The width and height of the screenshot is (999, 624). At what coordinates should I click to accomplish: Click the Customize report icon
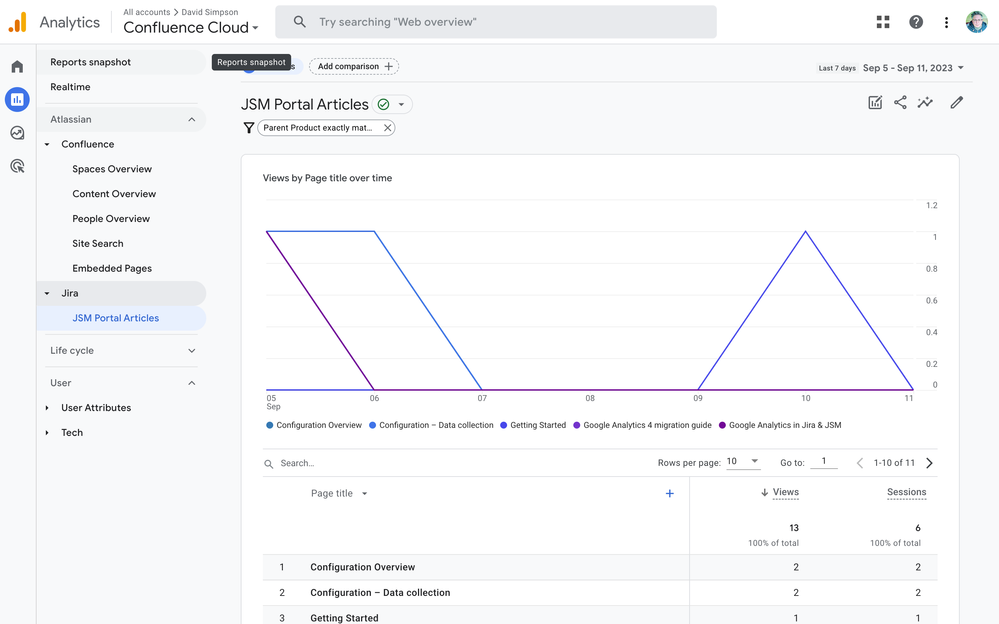(x=875, y=102)
